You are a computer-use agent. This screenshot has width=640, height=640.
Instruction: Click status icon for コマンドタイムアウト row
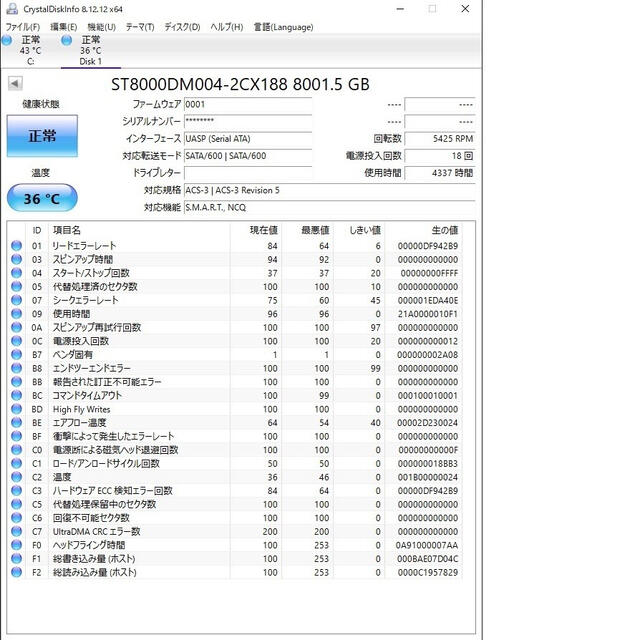16,395
